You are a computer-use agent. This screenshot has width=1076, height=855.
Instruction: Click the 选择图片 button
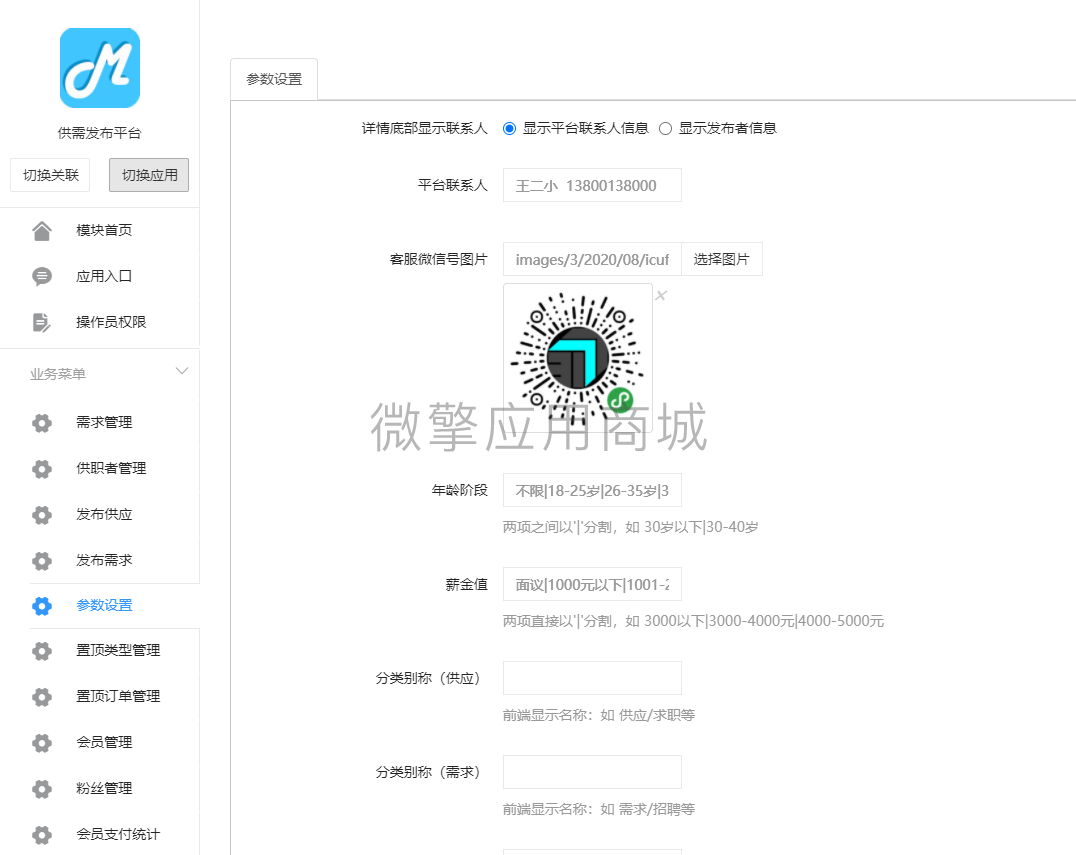721,259
